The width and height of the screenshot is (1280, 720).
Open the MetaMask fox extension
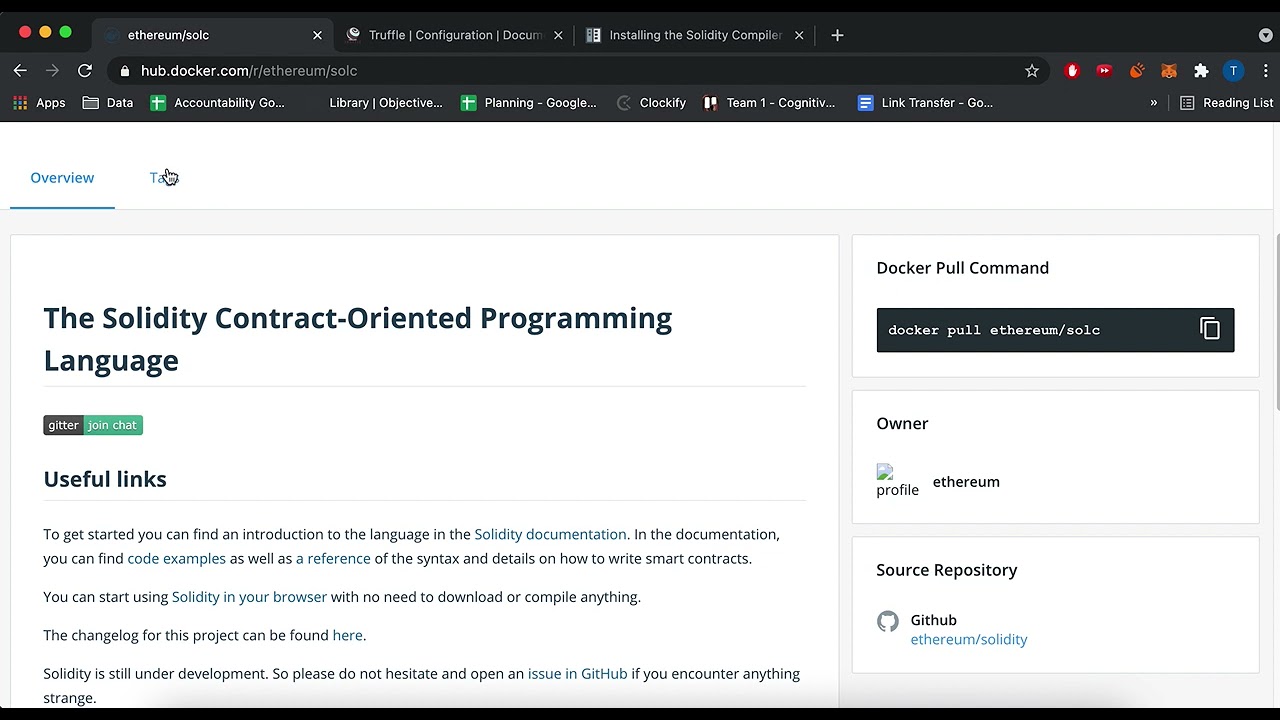(x=1169, y=71)
